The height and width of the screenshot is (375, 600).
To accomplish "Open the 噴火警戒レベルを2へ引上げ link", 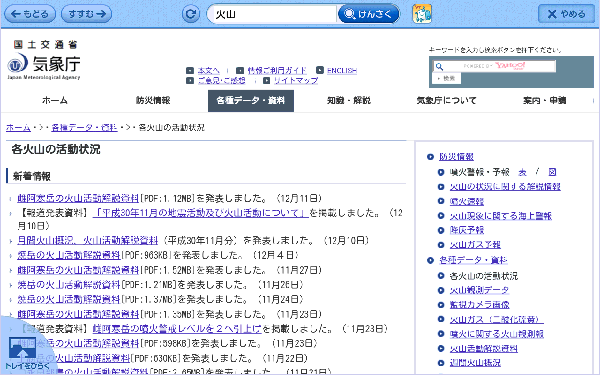I will [177, 328].
